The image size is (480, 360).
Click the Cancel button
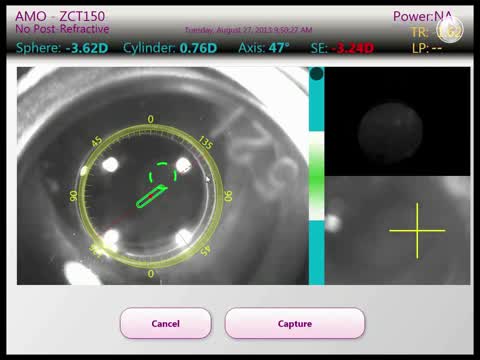[165, 323]
